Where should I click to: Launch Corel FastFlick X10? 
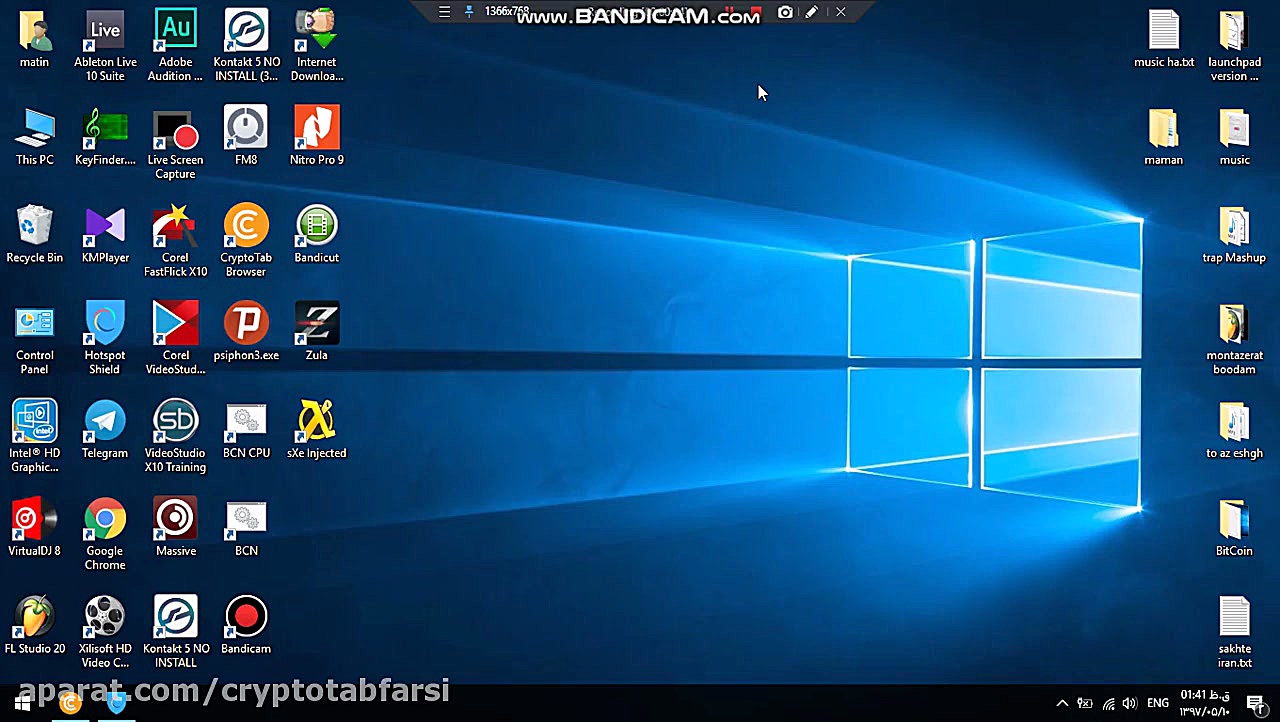[x=175, y=242]
